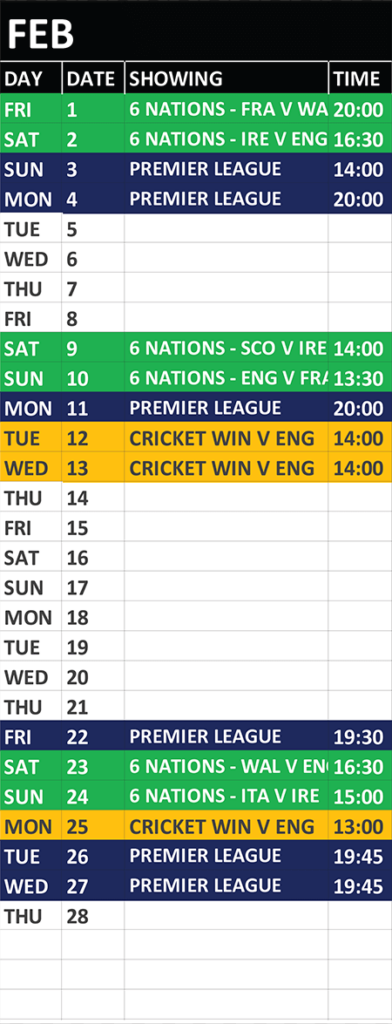
Task: Click the empty showing cell for Tuesday 5
Action: click(x=226, y=229)
